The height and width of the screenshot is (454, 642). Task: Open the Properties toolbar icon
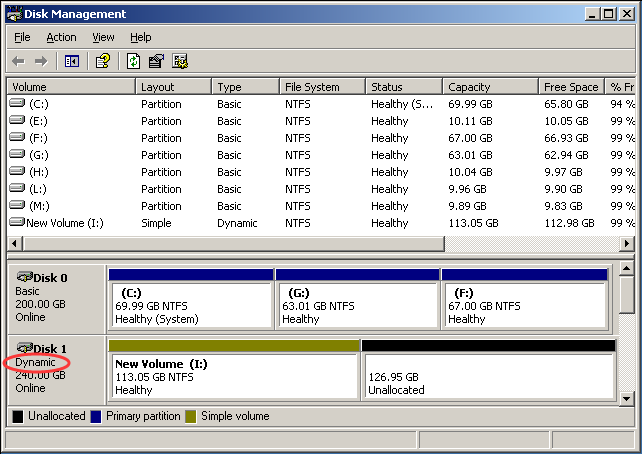tap(156, 61)
